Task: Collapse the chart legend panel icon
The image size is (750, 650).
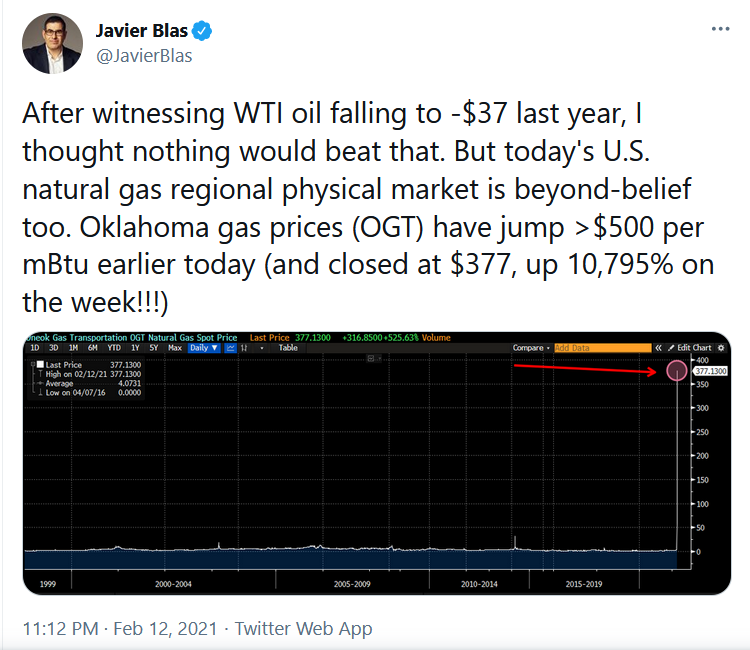Action: (372, 358)
